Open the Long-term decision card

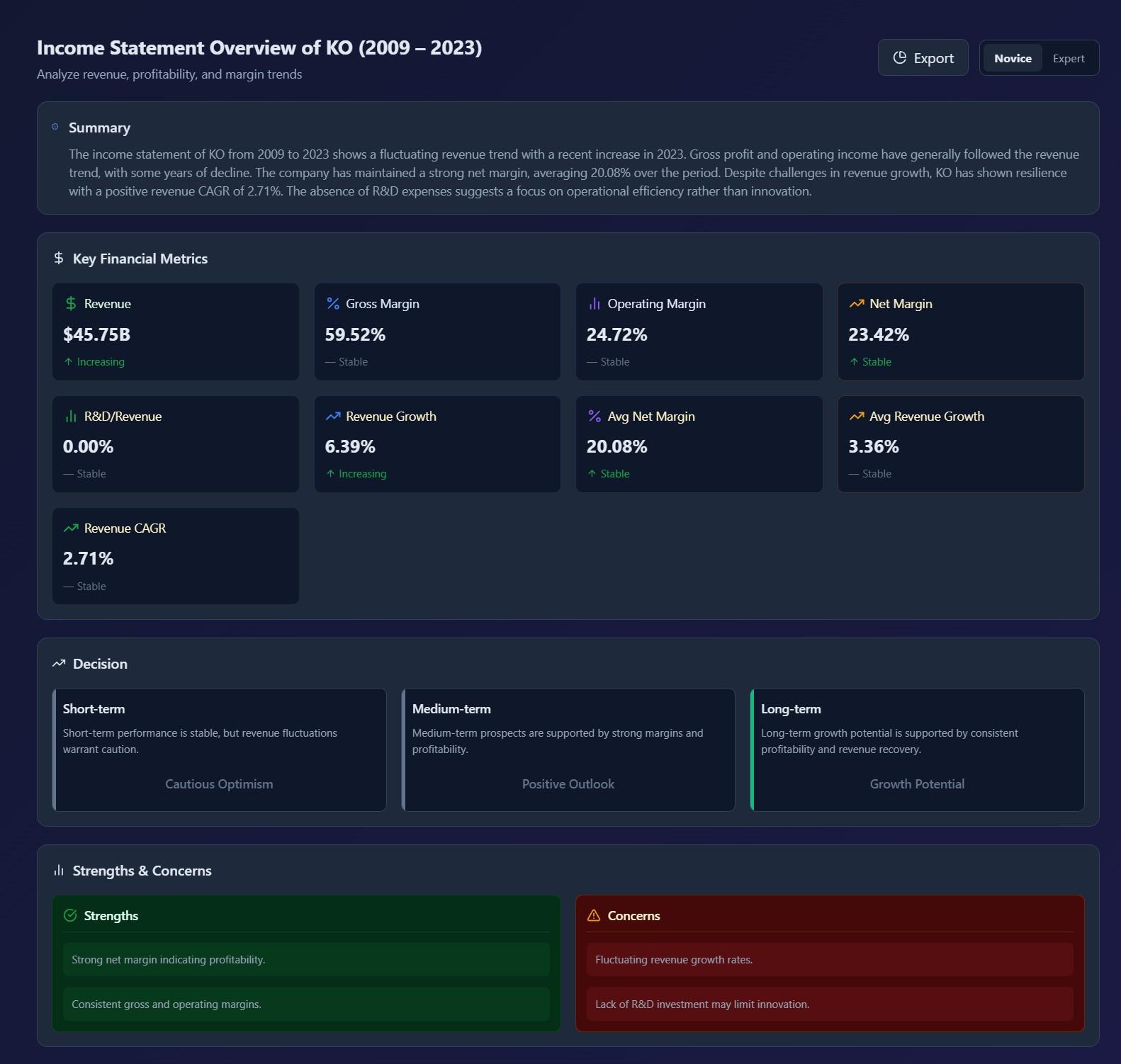pyautogui.click(x=917, y=749)
